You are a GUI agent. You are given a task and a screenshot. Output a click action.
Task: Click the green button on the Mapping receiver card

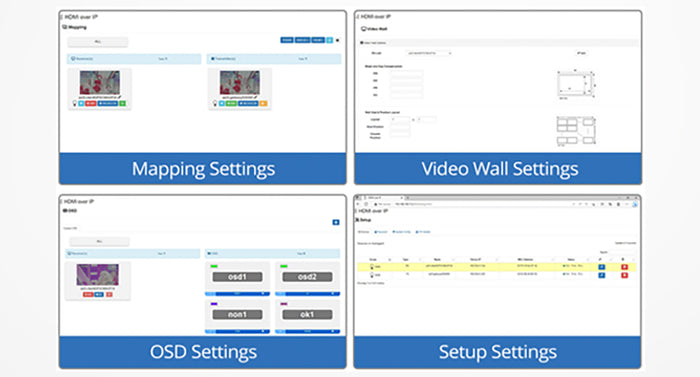[x=122, y=103]
